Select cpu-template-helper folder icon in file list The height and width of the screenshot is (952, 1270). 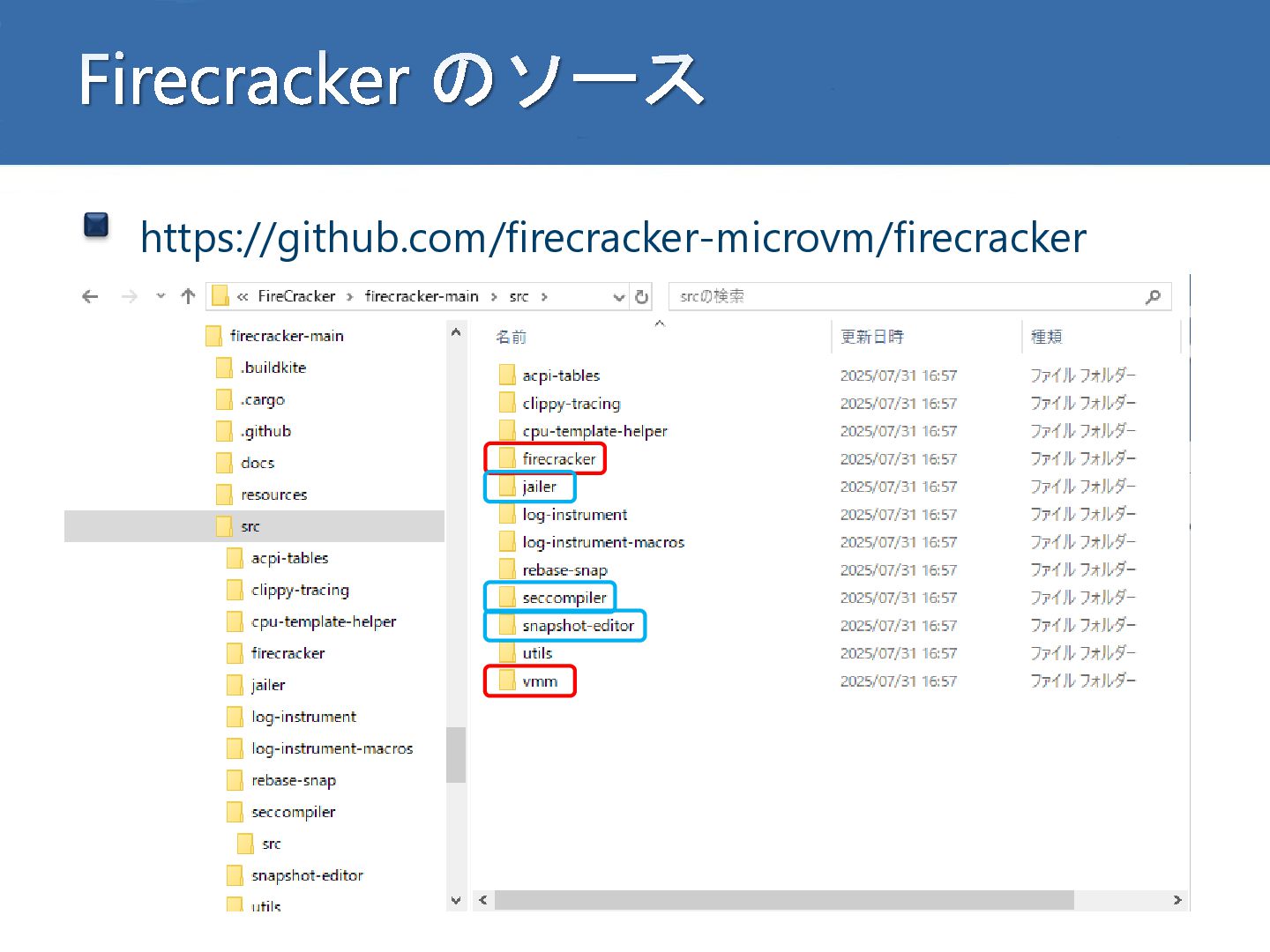click(x=507, y=430)
